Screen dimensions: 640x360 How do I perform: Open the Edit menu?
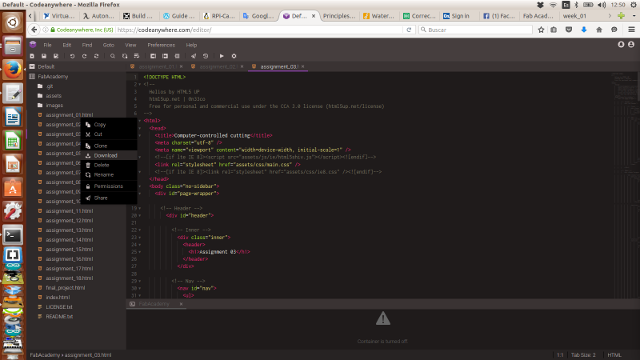tap(67, 45)
